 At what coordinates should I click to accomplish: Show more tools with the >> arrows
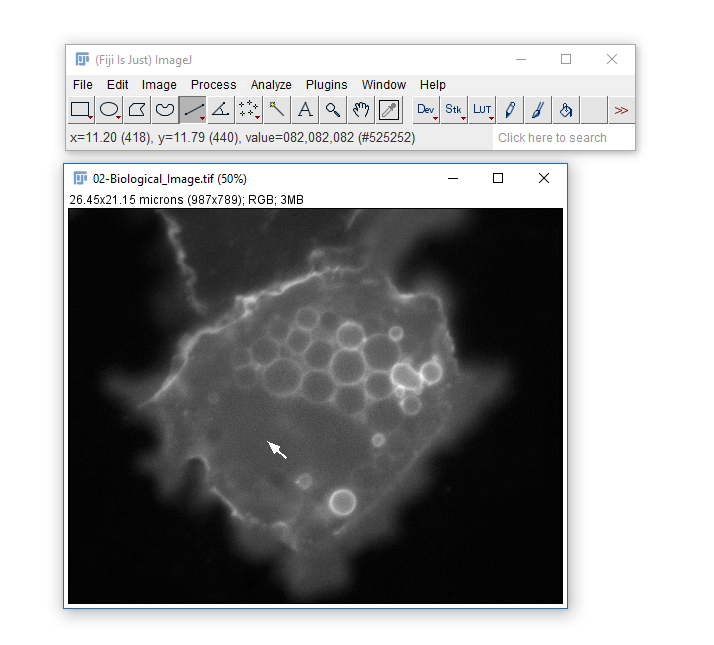pos(621,109)
